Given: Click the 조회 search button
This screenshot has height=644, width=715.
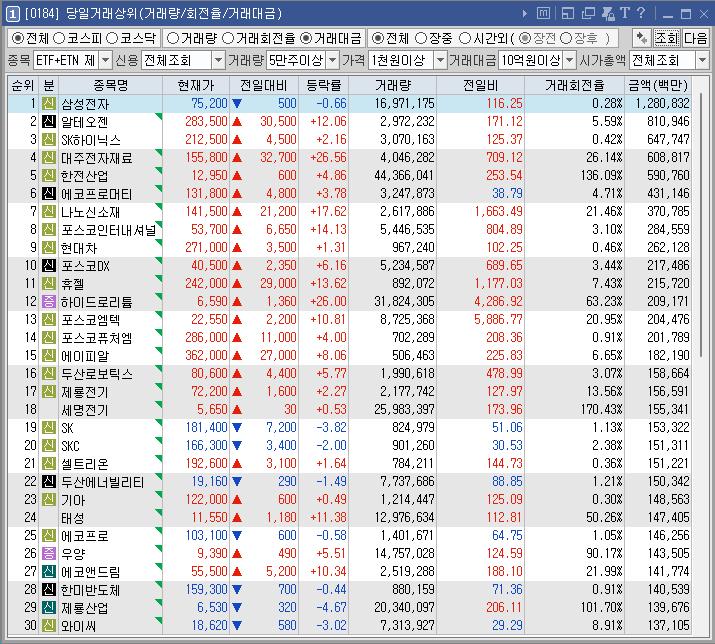Looking at the screenshot, I should tap(667, 38).
